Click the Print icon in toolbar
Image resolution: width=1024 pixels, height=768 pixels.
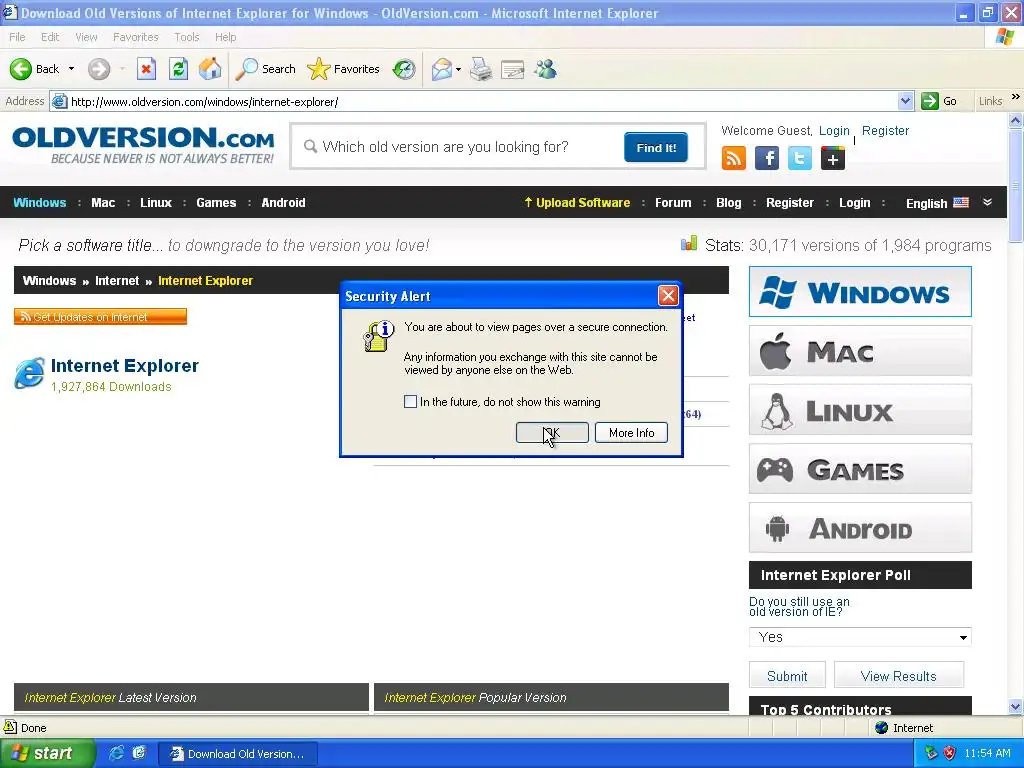pos(481,69)
